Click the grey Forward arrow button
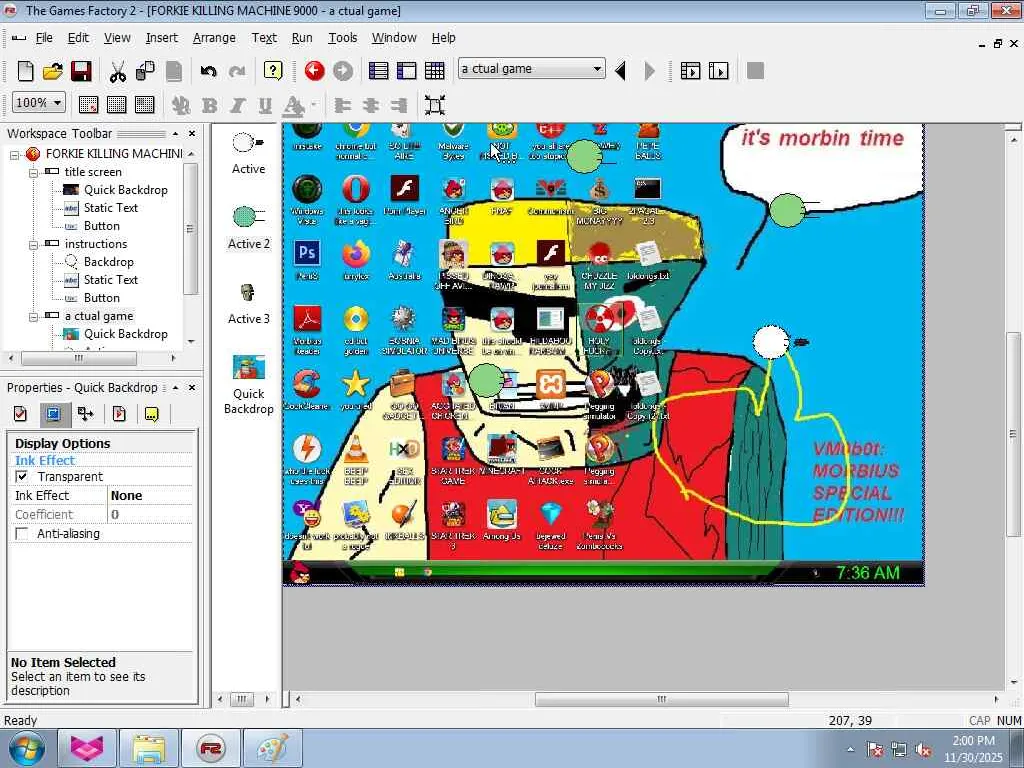The width and height of the screenshot is (1024, 768). pos(343,71)
